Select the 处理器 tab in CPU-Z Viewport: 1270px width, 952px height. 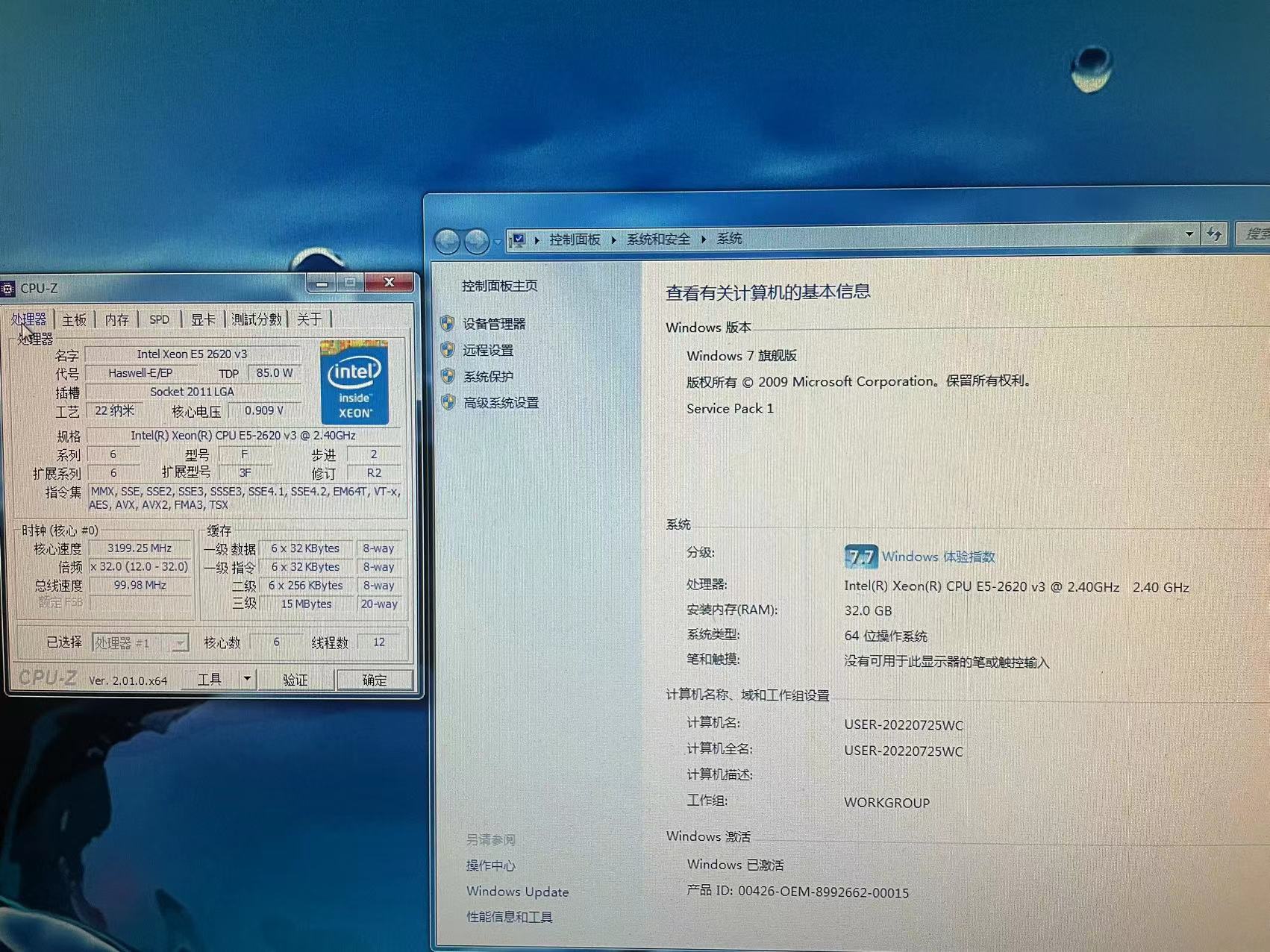point(28,319)
